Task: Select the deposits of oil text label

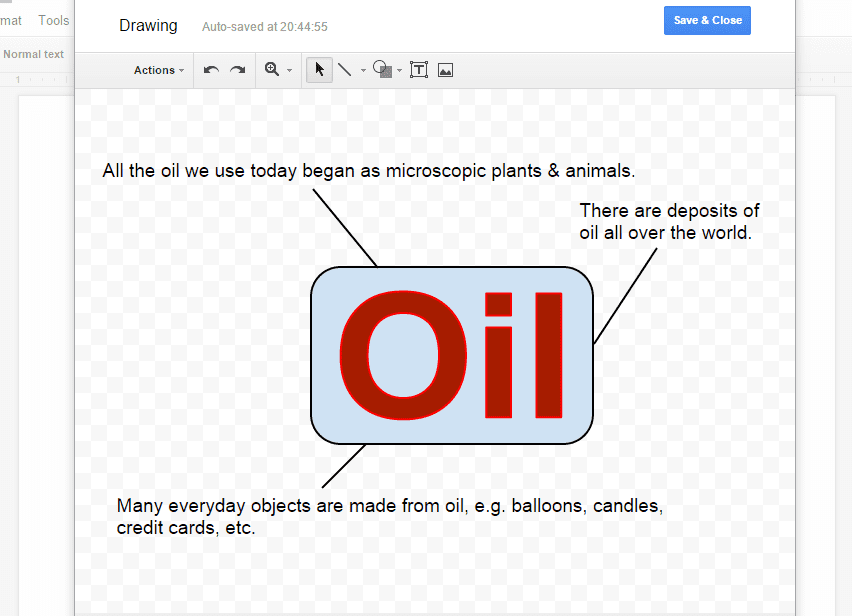Action: coord(668,221)
